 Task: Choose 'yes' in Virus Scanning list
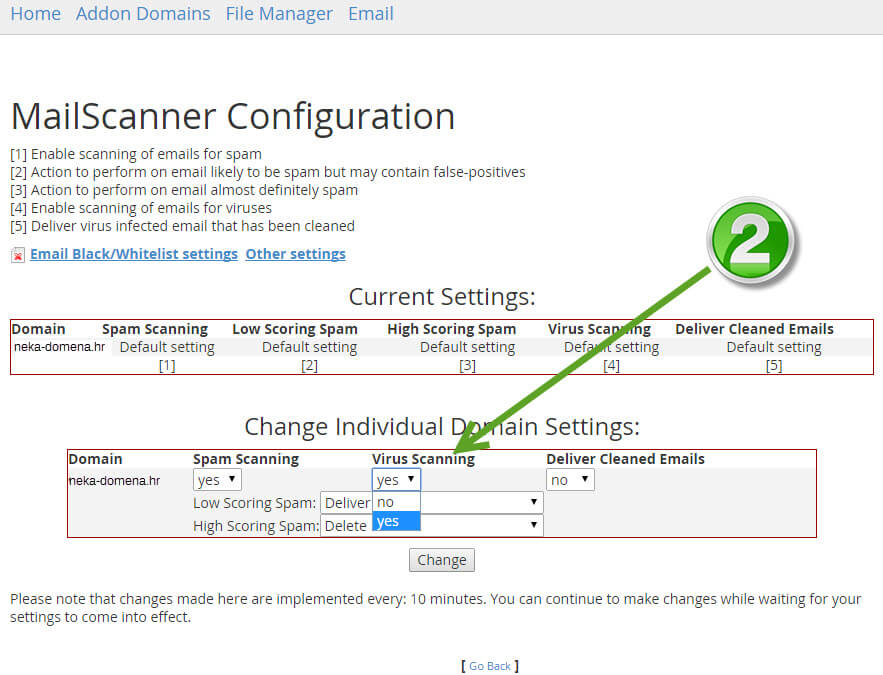tap(396, 521)
